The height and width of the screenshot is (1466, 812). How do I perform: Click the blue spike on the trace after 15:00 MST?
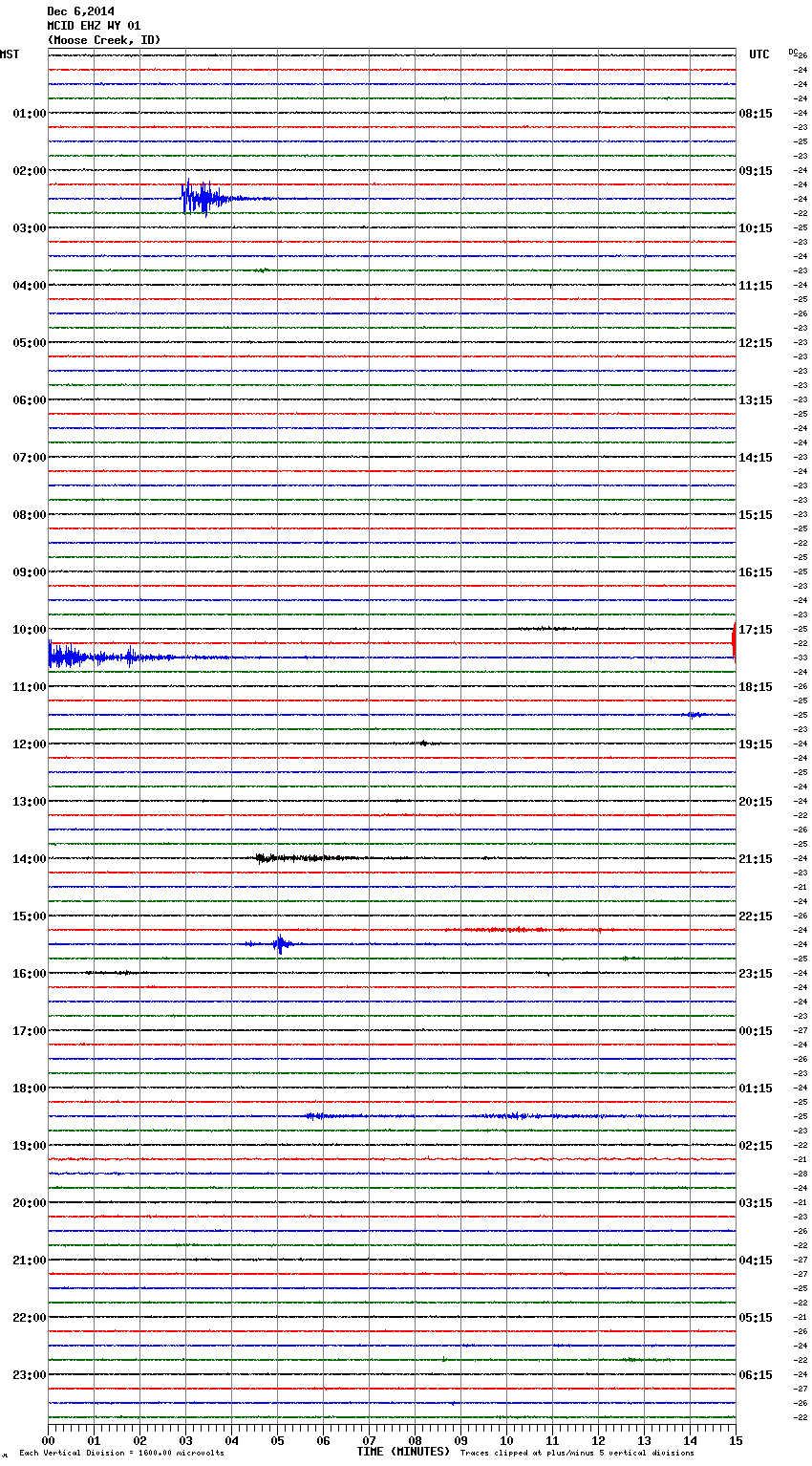click(x=279, y=944)
